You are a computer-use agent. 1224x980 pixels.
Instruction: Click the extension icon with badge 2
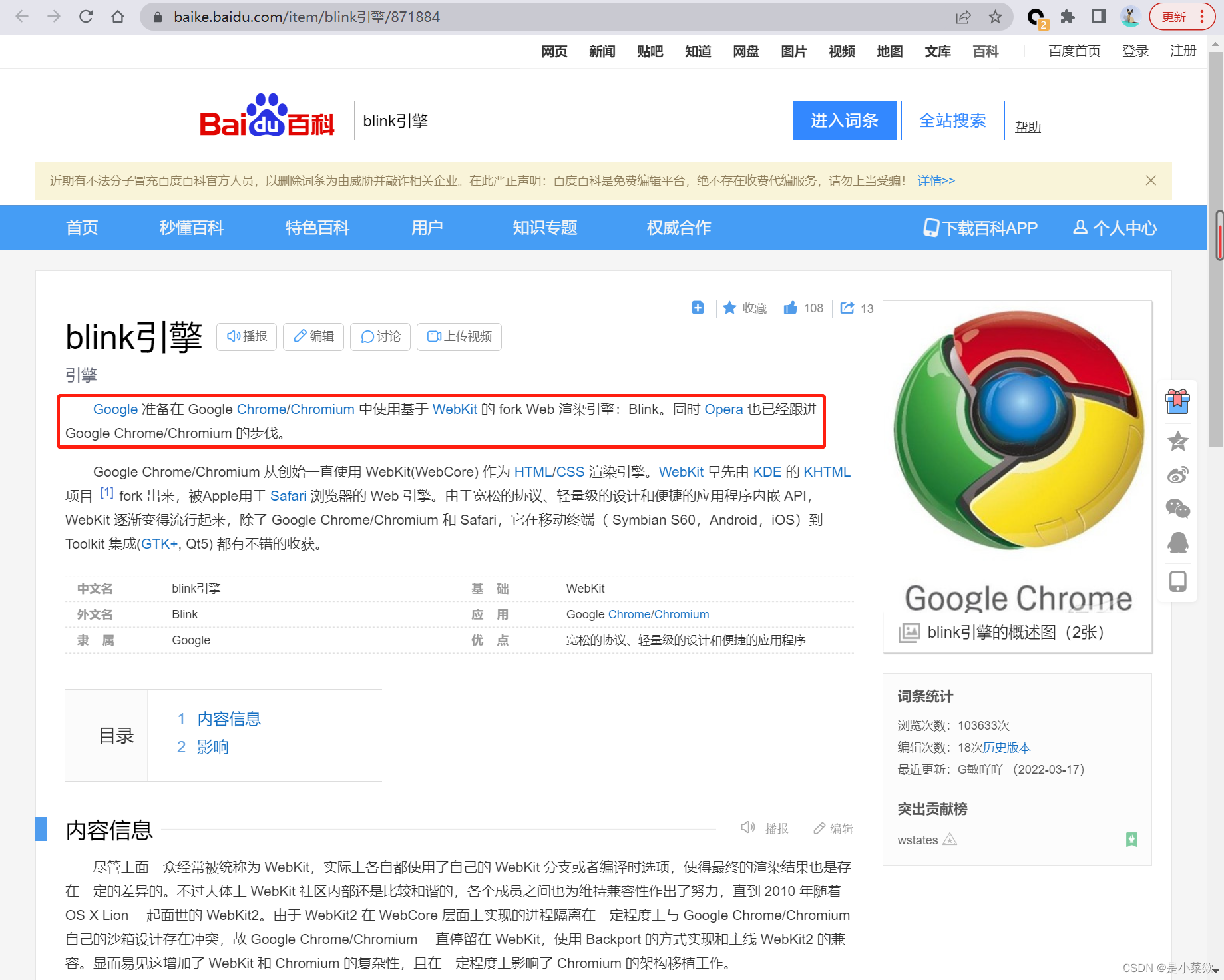[1036, 17]
